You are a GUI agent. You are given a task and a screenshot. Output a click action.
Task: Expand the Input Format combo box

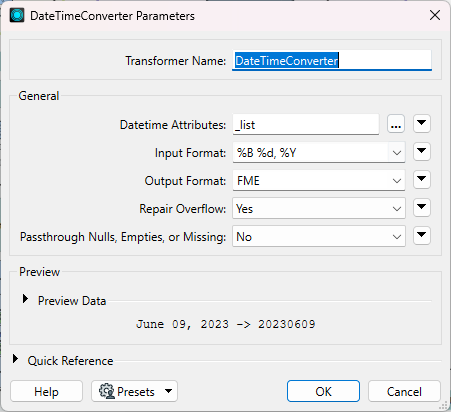click(319, 153)
